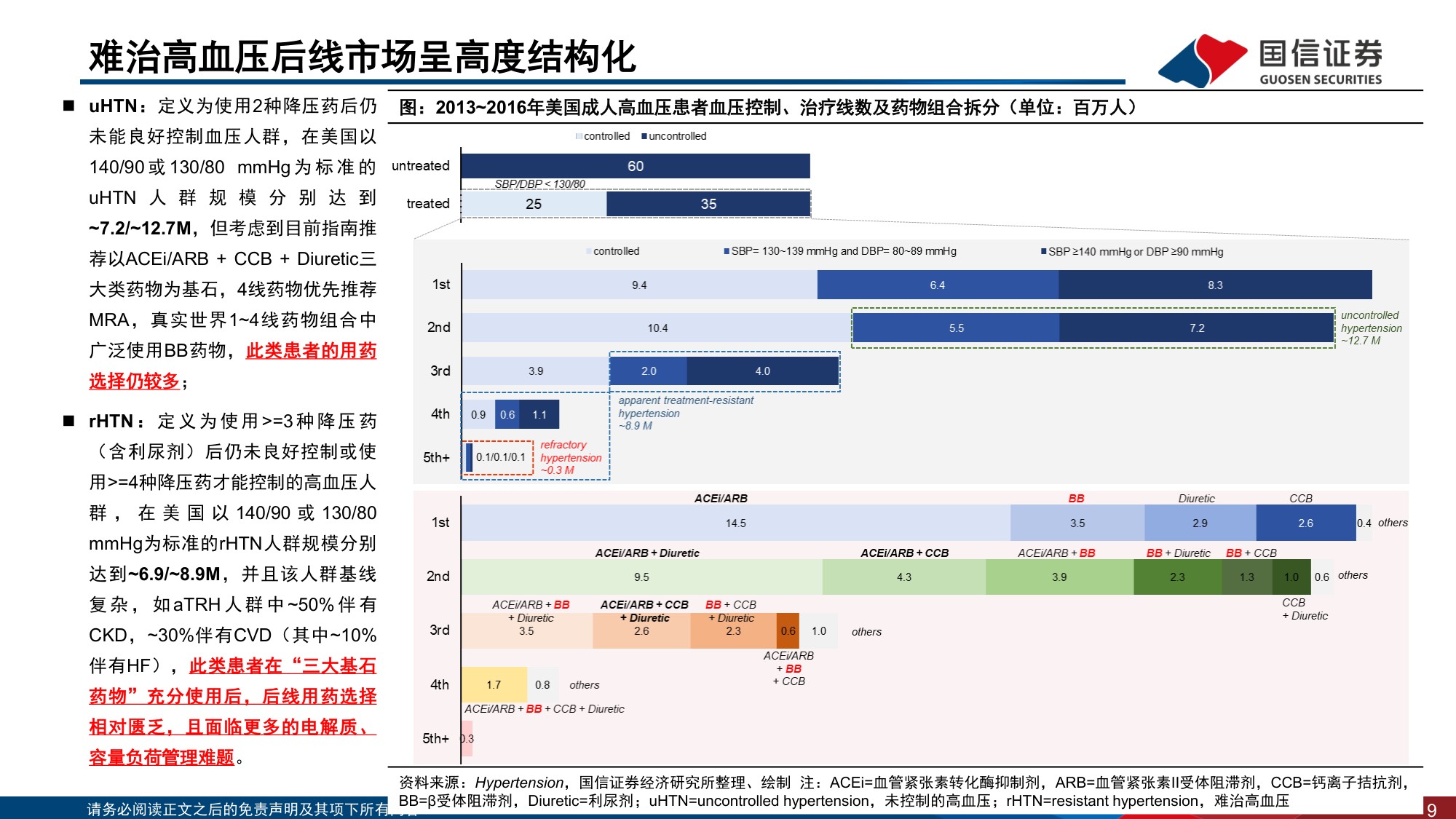Click the refractory hypertension ~0.3 M annotation
Screen dimensions: 1456x819
click(x=571, y=457)
